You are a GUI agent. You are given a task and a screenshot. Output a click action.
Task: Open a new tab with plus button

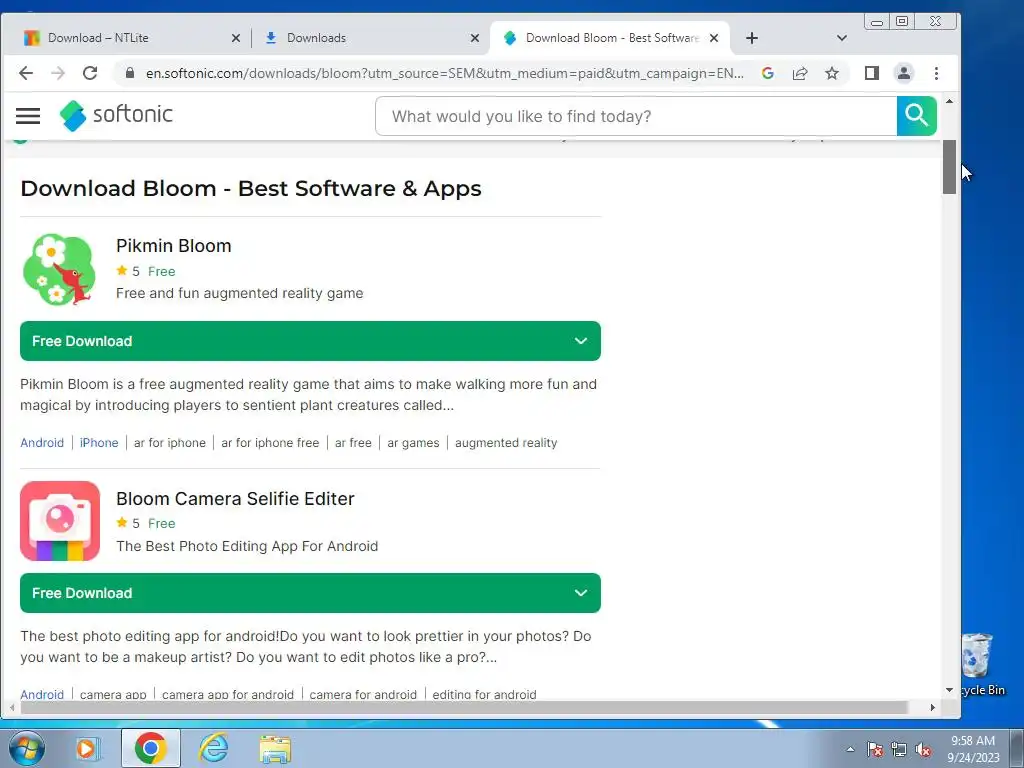752,38
